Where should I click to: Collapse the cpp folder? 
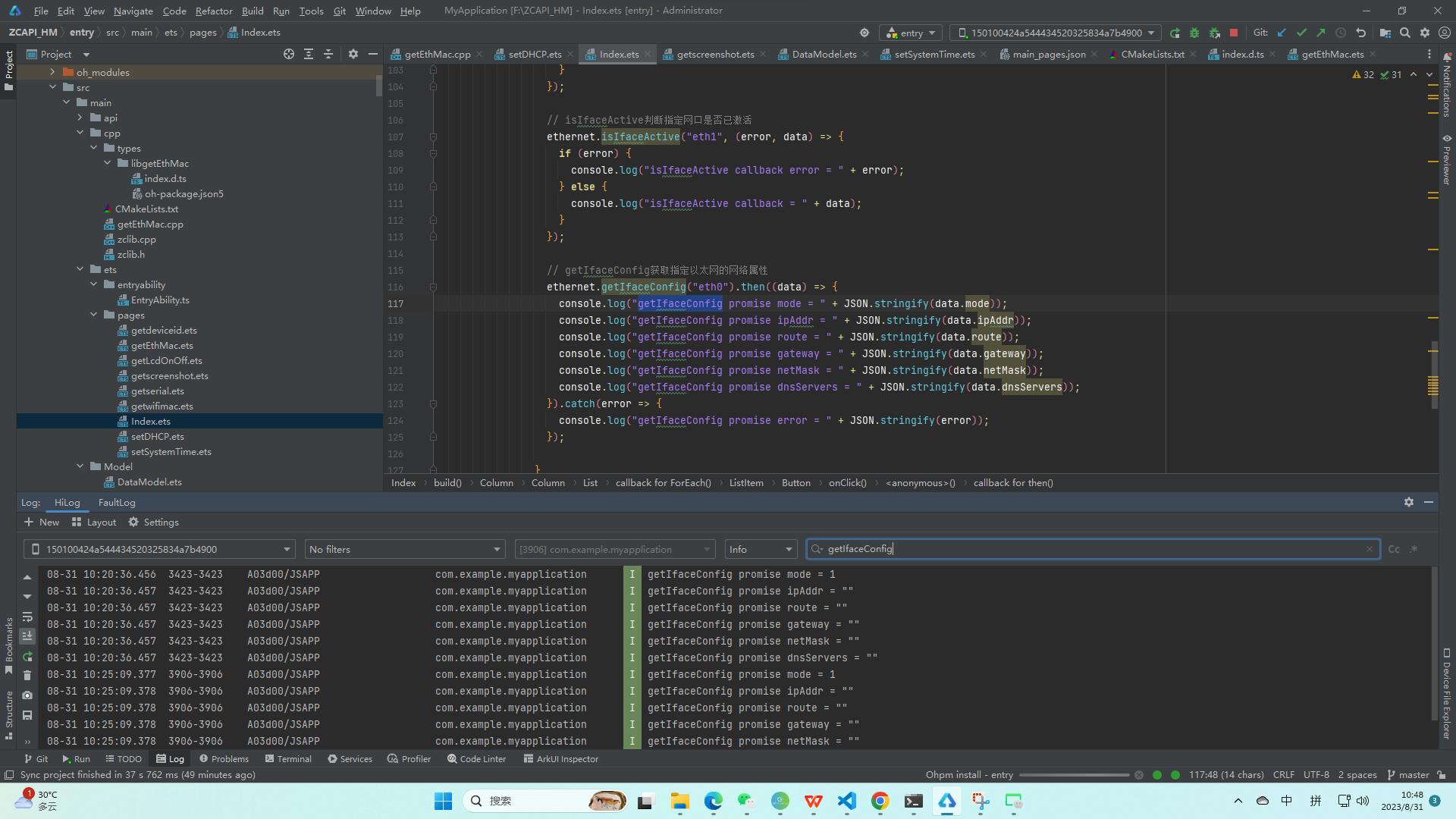(80, 133)
